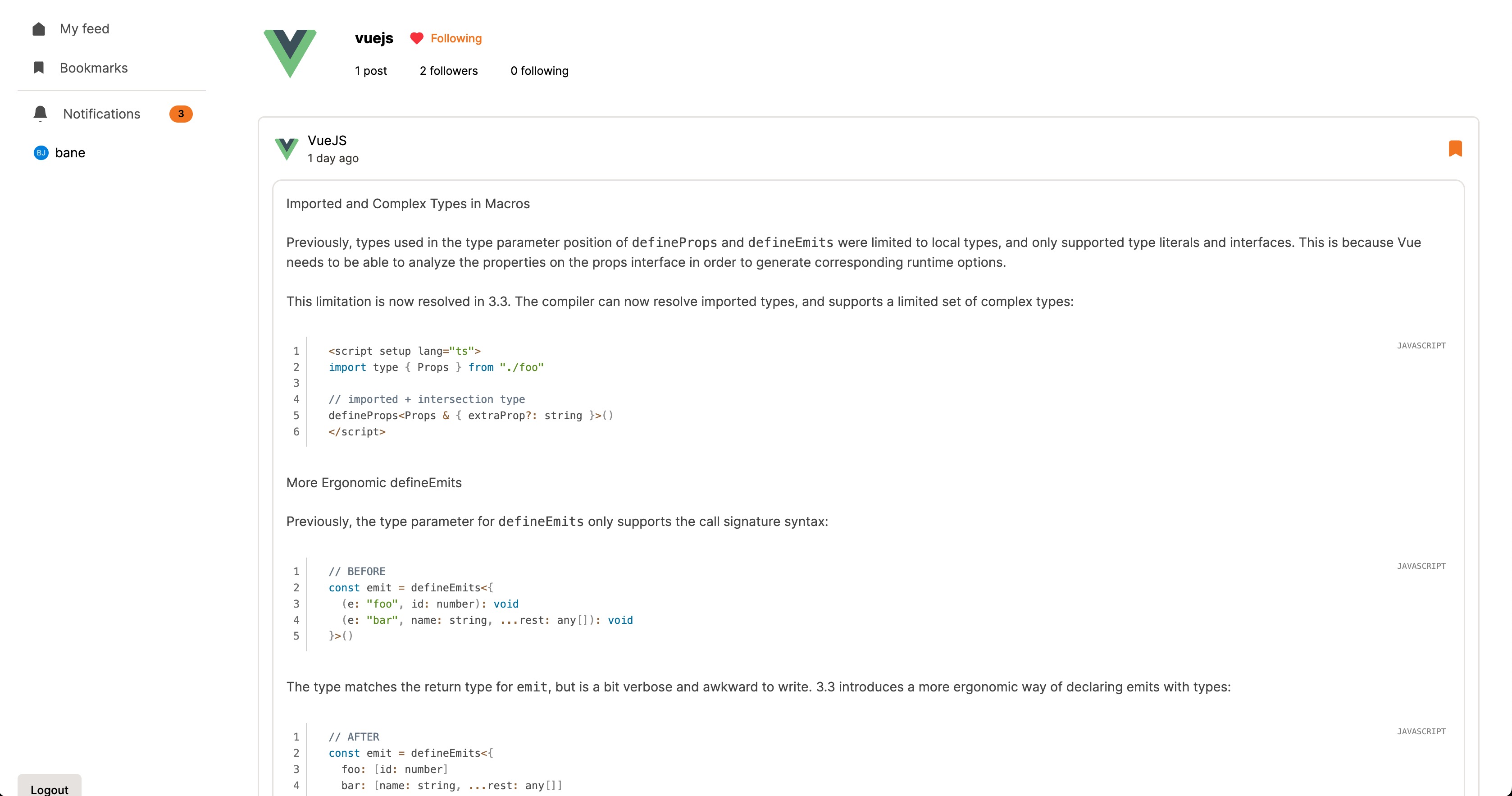Open Bookmarks page from sidebar
This screenshot has height=796, width=1512.
pos(93,68)
